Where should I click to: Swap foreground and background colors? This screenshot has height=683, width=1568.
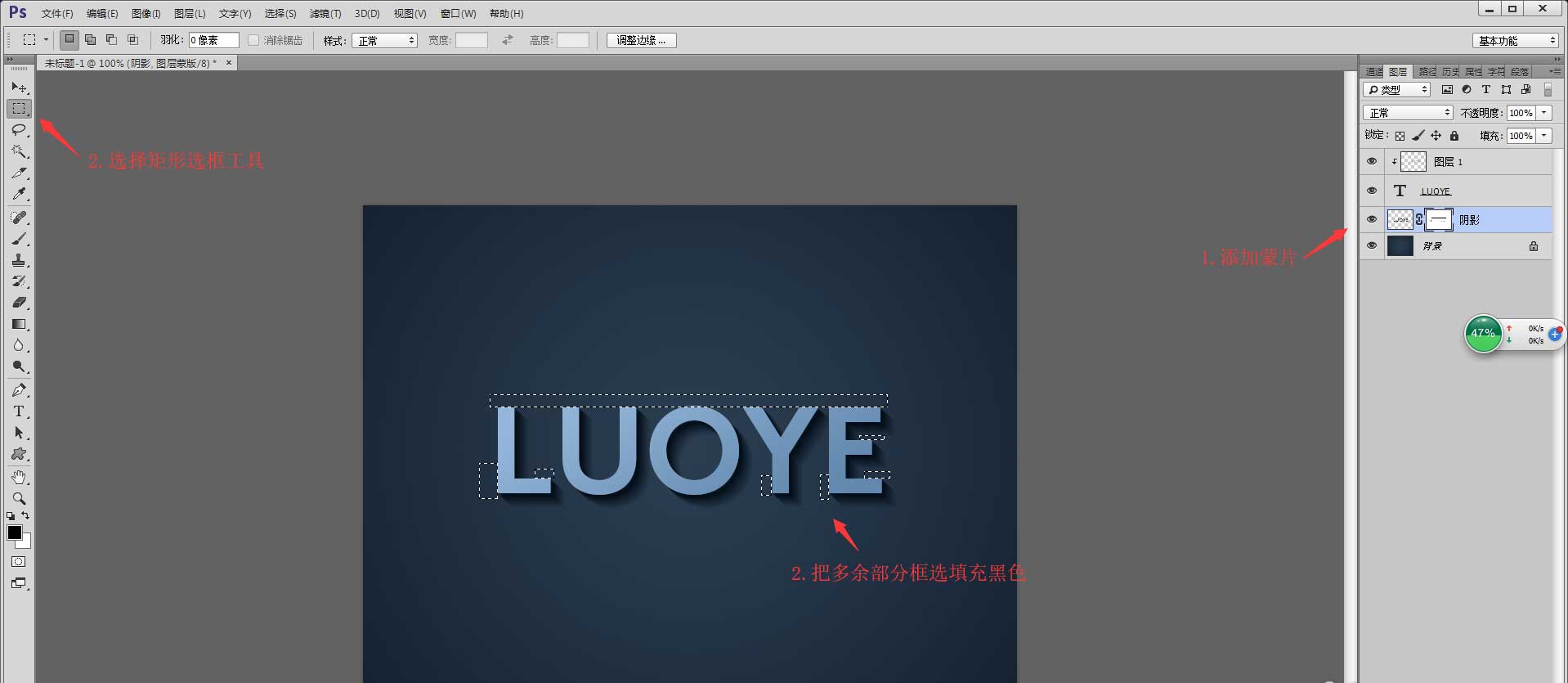pyautogui.click(x=26, y=515)
